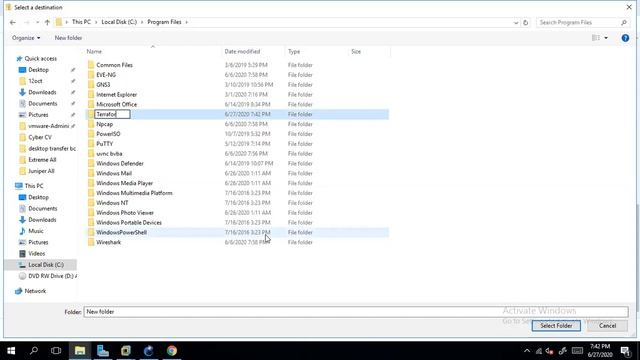Open the Help question mark icon

(x=625, y=38)
